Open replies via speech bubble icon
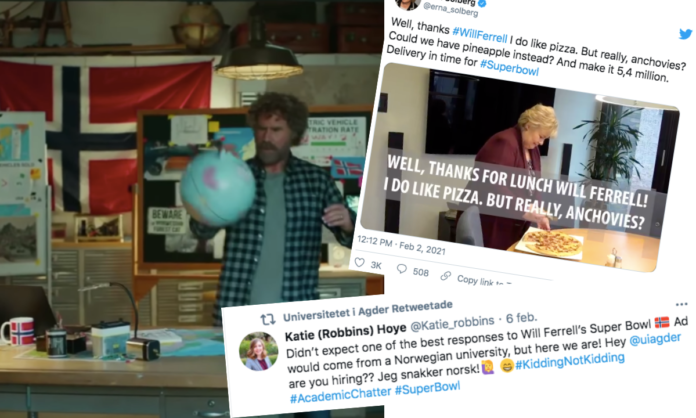Viewport: 696px width, 418px height. (x=402, y=269)
